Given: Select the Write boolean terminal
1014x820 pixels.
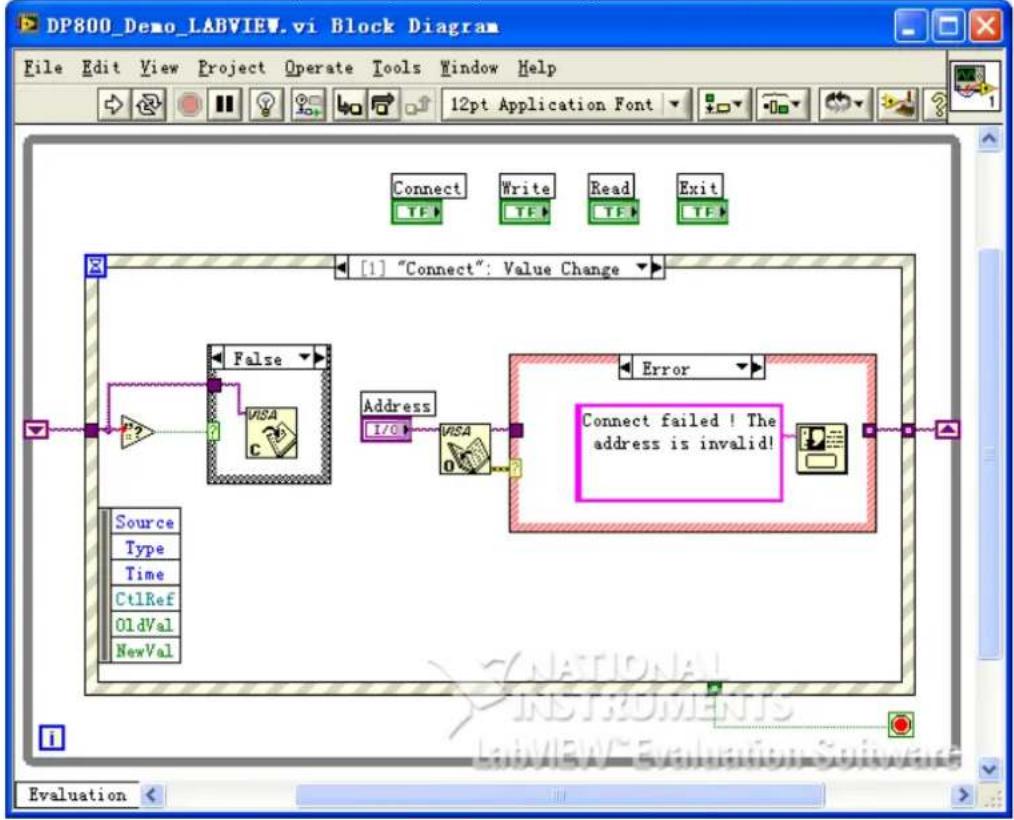Looking at the screenshot, I should click(524, 212).
